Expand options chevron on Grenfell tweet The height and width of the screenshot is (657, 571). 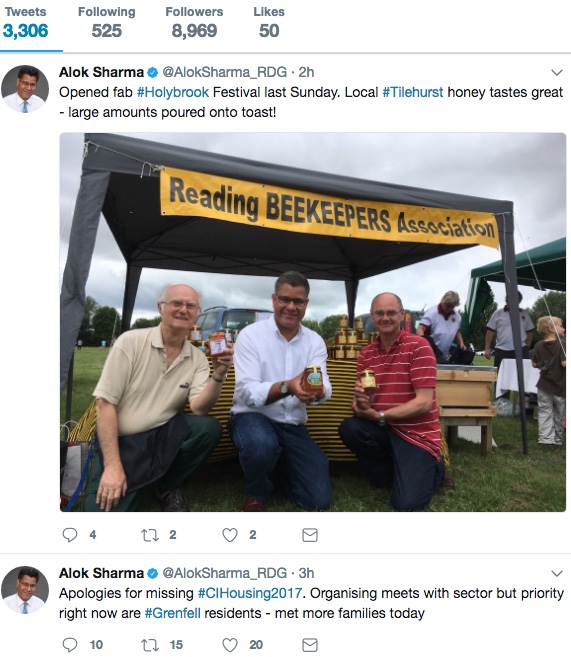click(557, 573)
